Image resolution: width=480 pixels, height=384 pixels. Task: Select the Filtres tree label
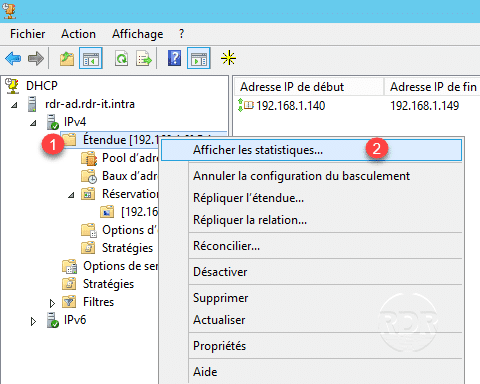pos(98,302)
